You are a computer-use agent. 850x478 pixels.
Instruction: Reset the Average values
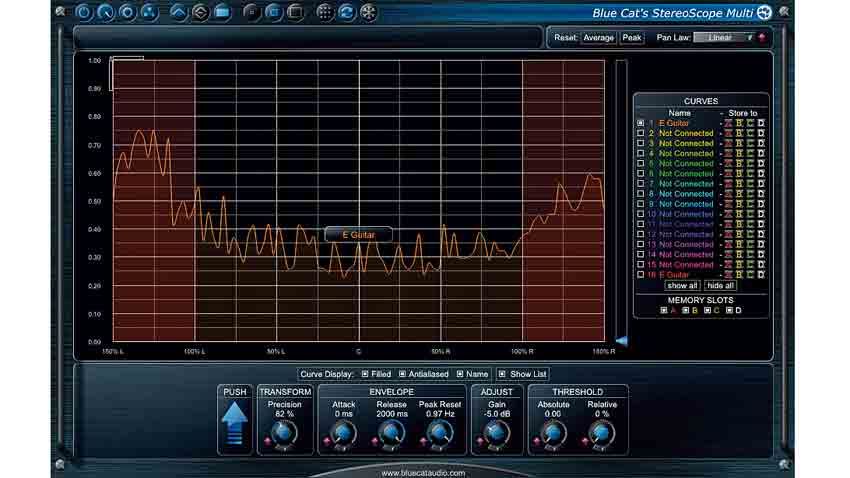[x=598, y=37]
